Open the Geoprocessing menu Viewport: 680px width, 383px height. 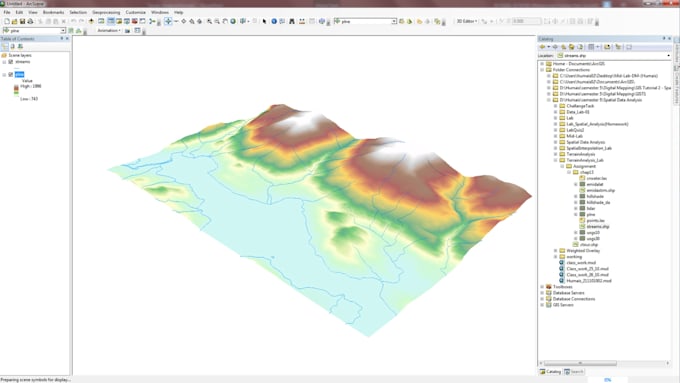pos(106,13)
